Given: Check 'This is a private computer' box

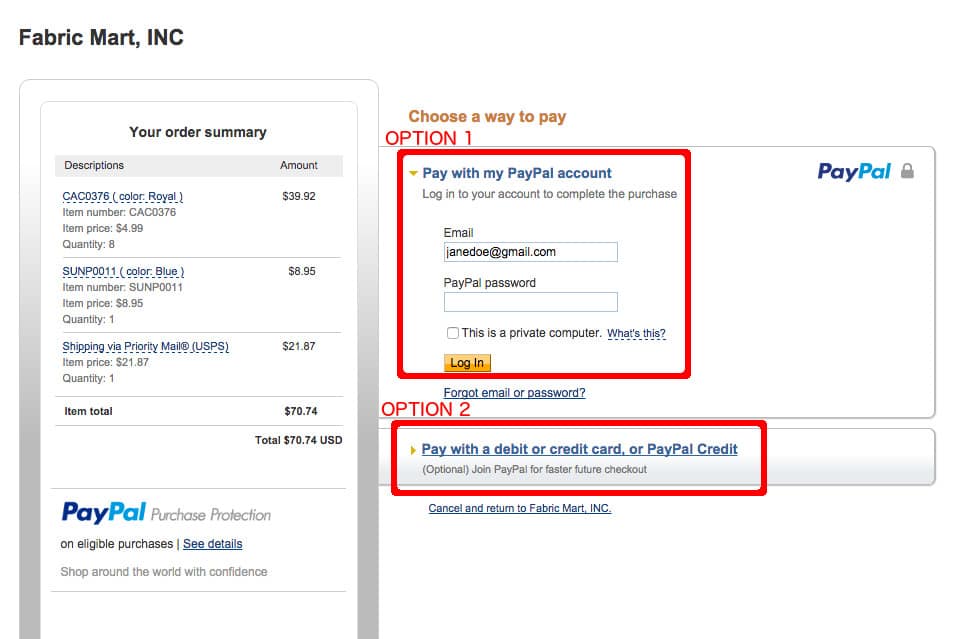Looking at the screenshot, I should (x=453, y=333).
